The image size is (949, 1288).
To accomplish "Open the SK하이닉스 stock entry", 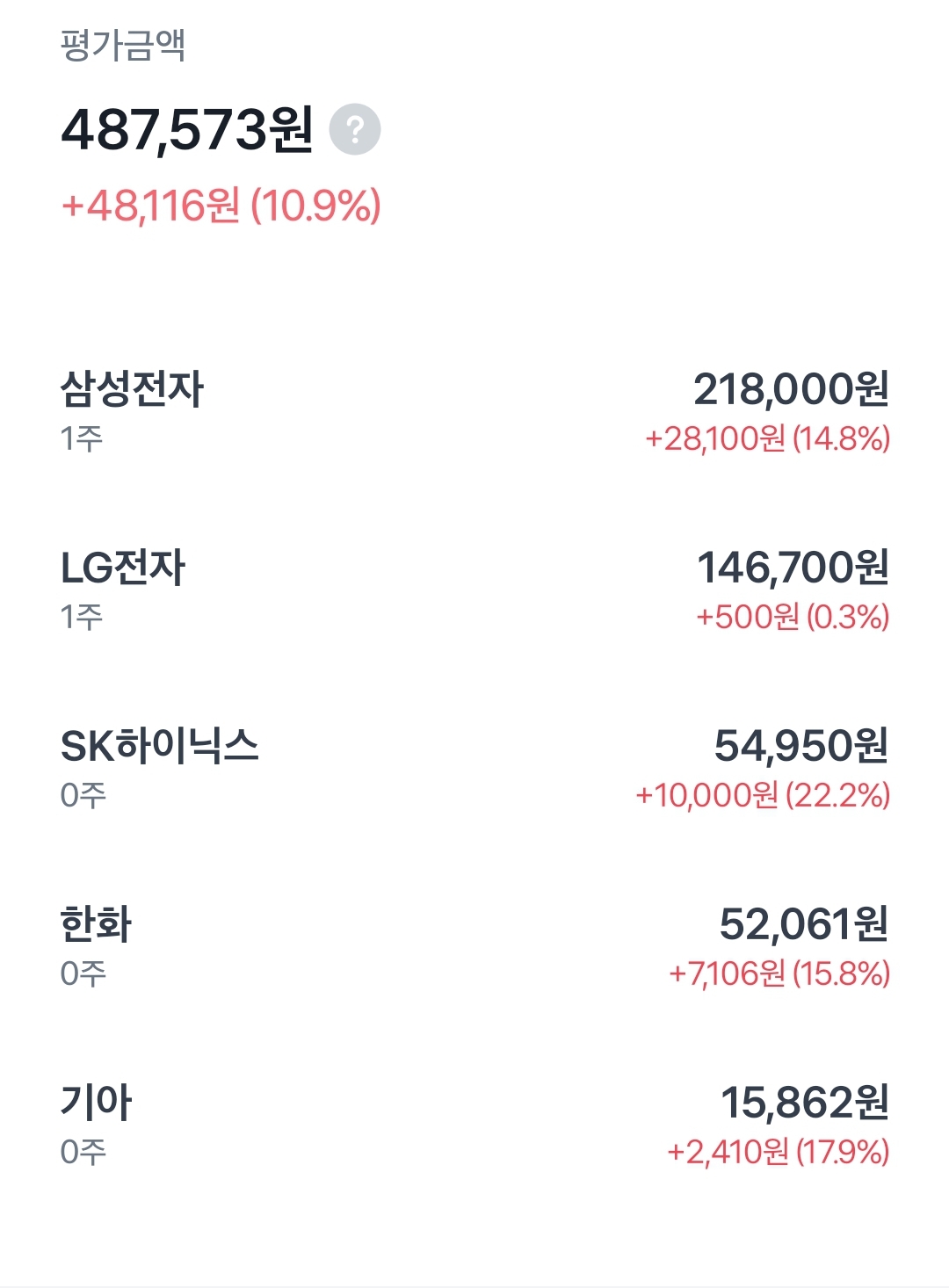I will 159,746.
